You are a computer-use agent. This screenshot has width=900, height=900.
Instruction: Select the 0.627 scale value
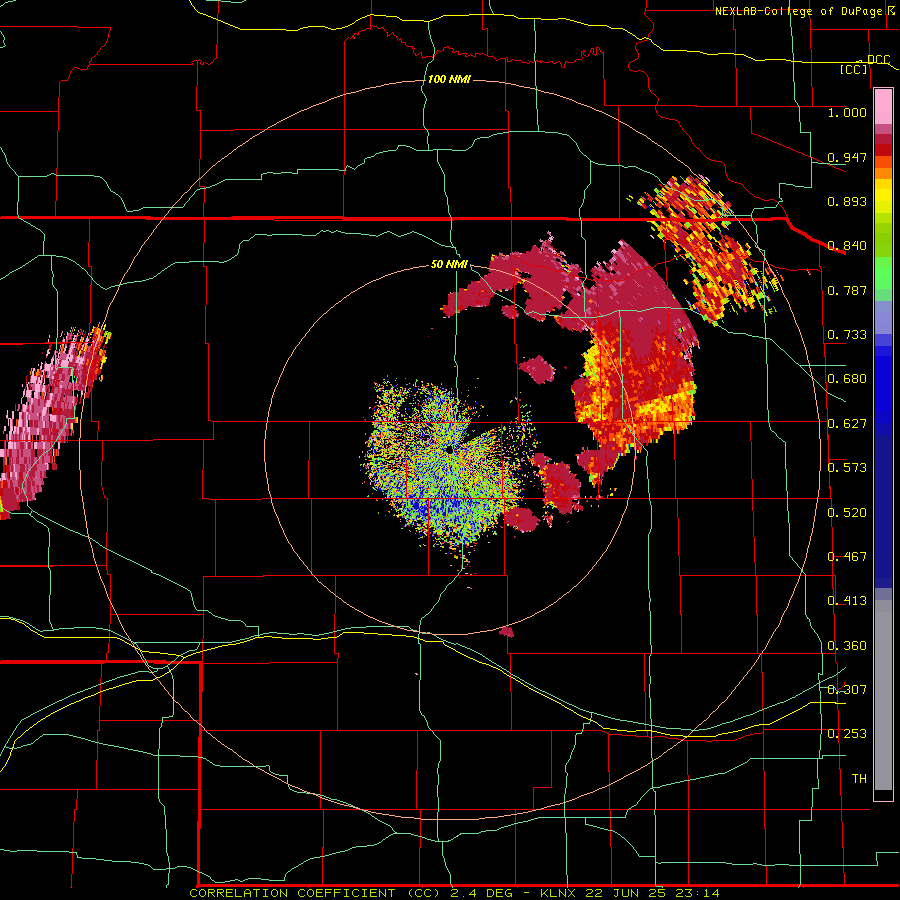coord(847,424)
